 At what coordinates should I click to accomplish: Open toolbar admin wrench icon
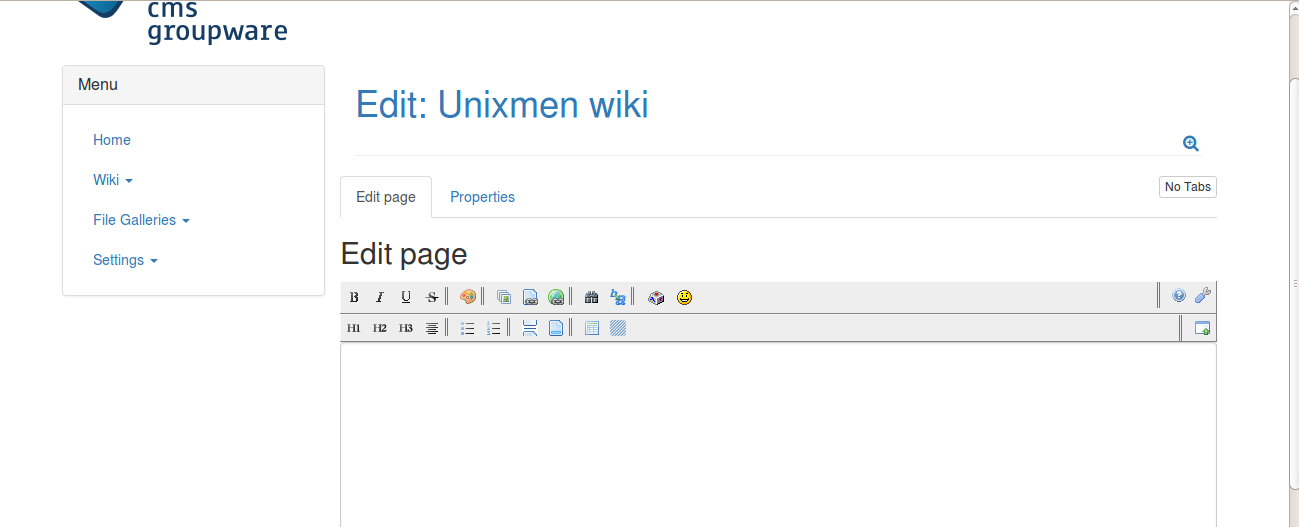[1203, 296]
